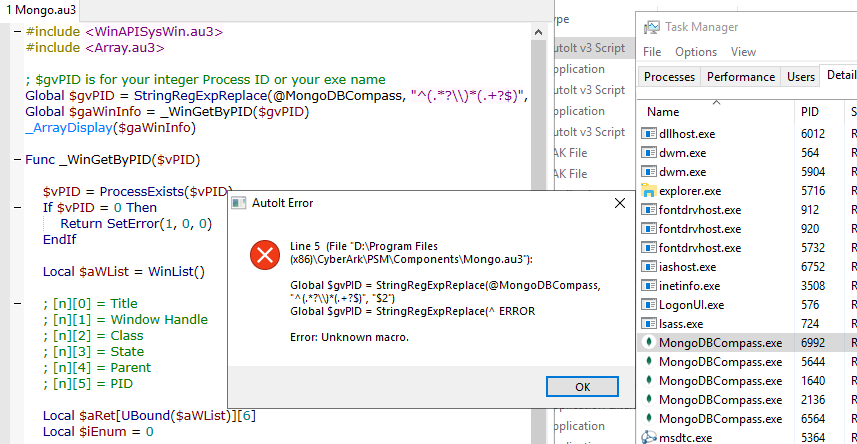
Task: Select MongoDBCompass.exe leaf icon PID 6564
Action: pos(649,419)
